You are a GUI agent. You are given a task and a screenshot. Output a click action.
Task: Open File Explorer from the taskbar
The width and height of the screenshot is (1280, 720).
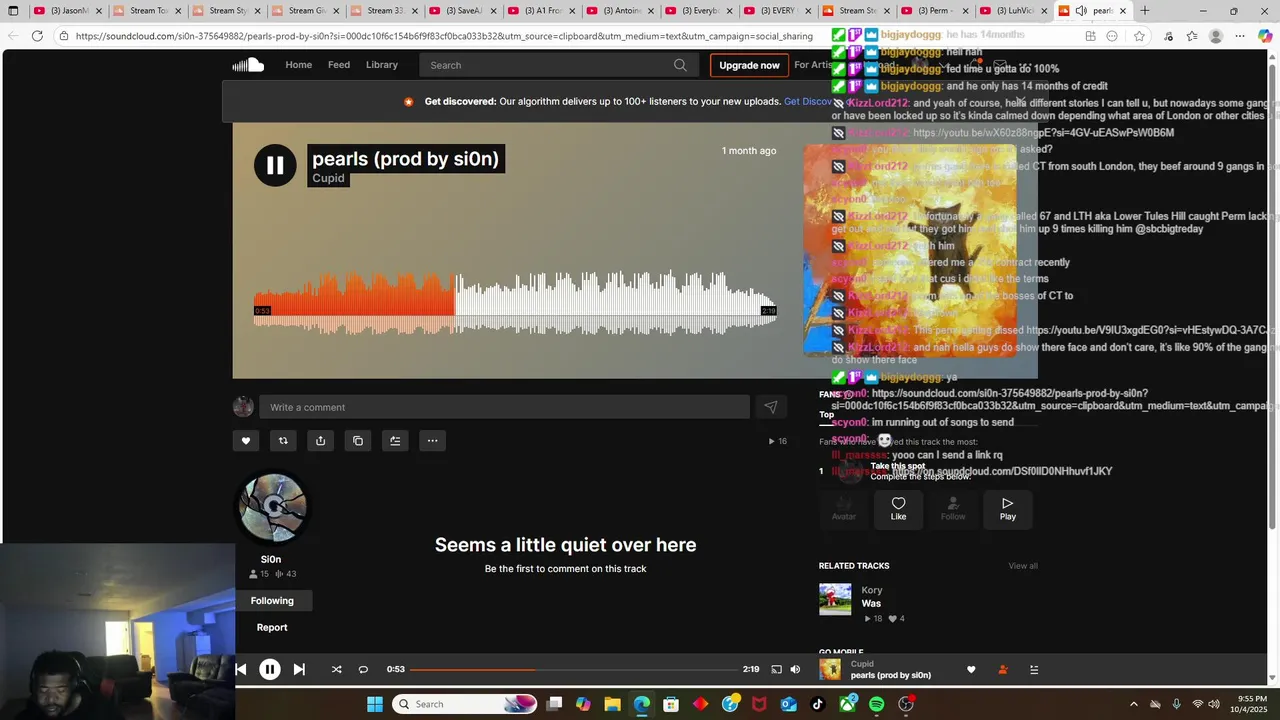coord(613,704)
